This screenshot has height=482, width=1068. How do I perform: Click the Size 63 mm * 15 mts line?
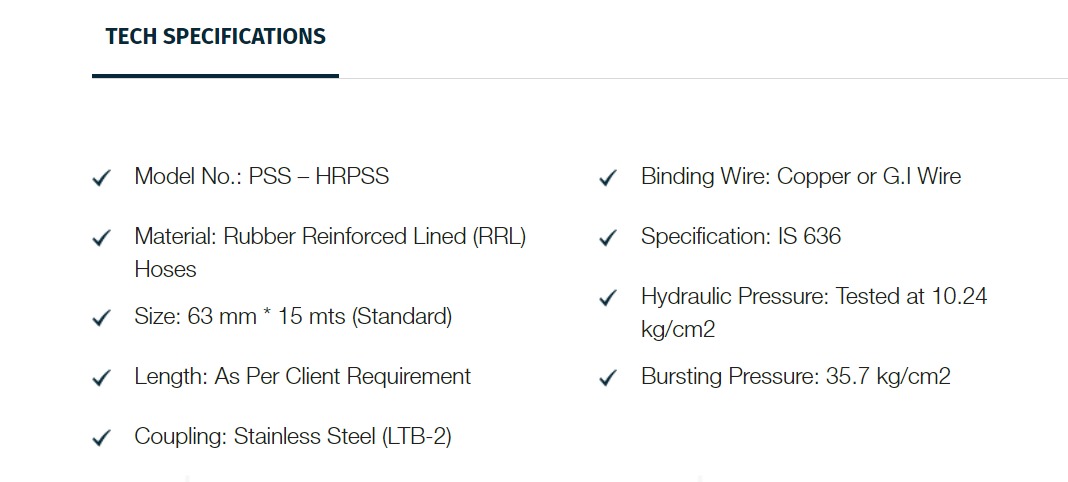click(x=293, y=317)
